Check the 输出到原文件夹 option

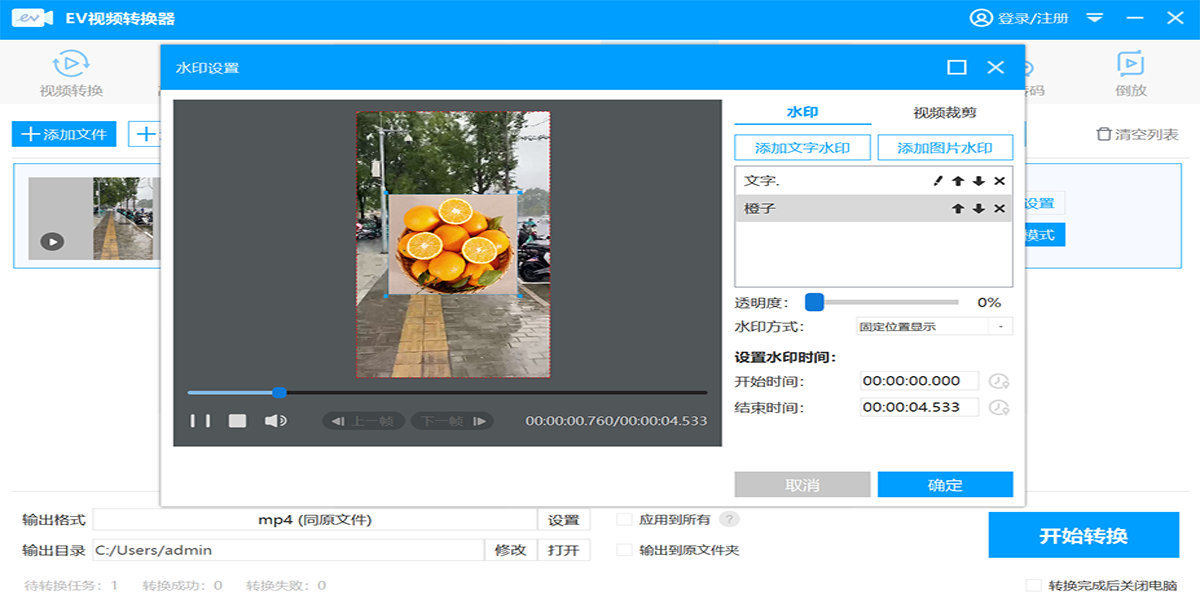tap(625, 549)
